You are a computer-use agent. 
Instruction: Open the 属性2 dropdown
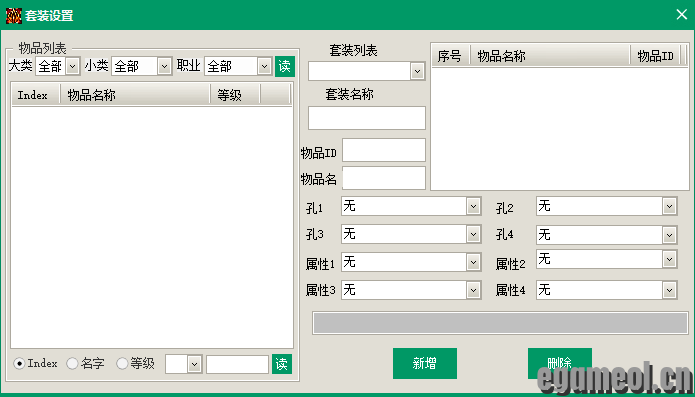click(669, 259)
